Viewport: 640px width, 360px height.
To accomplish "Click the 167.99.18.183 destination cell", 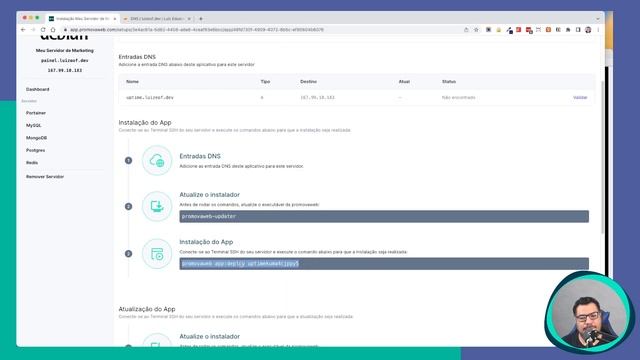I will pyautogui.click(x=318, y=98).
